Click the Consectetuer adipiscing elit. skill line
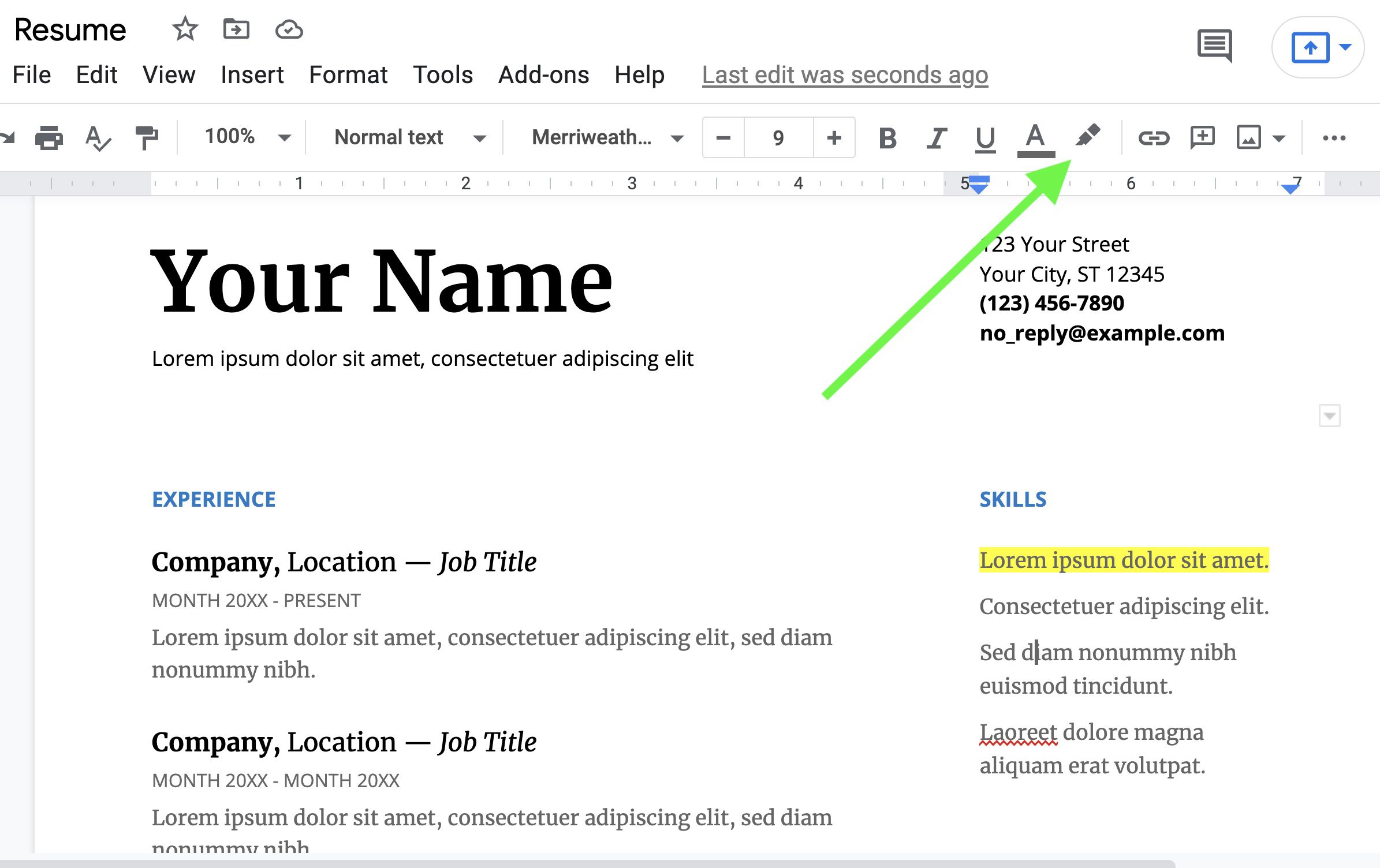1380x868 pixels. [1124, 607]
